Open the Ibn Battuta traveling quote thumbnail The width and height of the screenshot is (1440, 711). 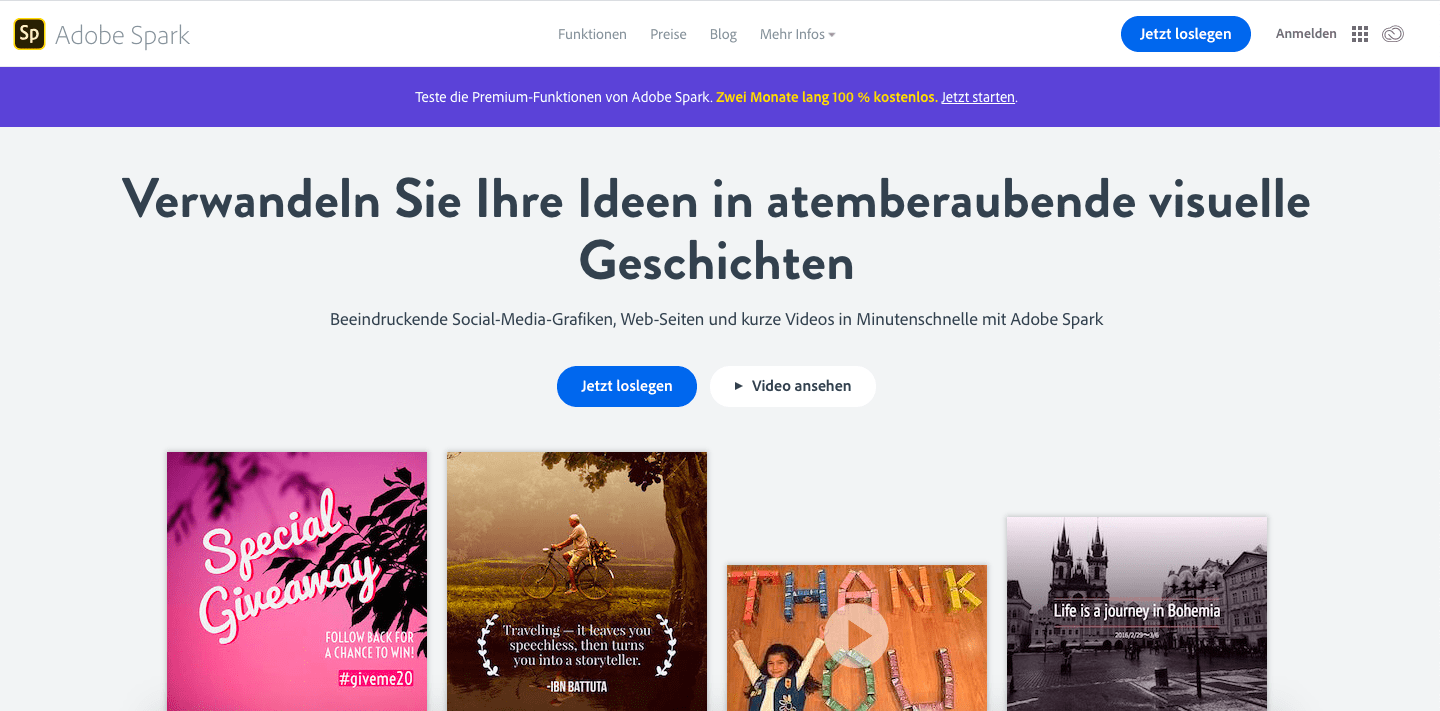point(577,581)
